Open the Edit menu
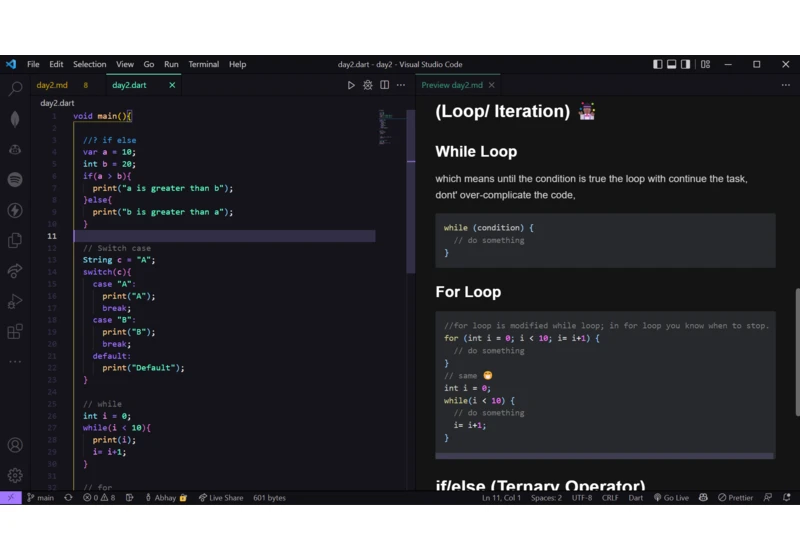 point(56,64)
